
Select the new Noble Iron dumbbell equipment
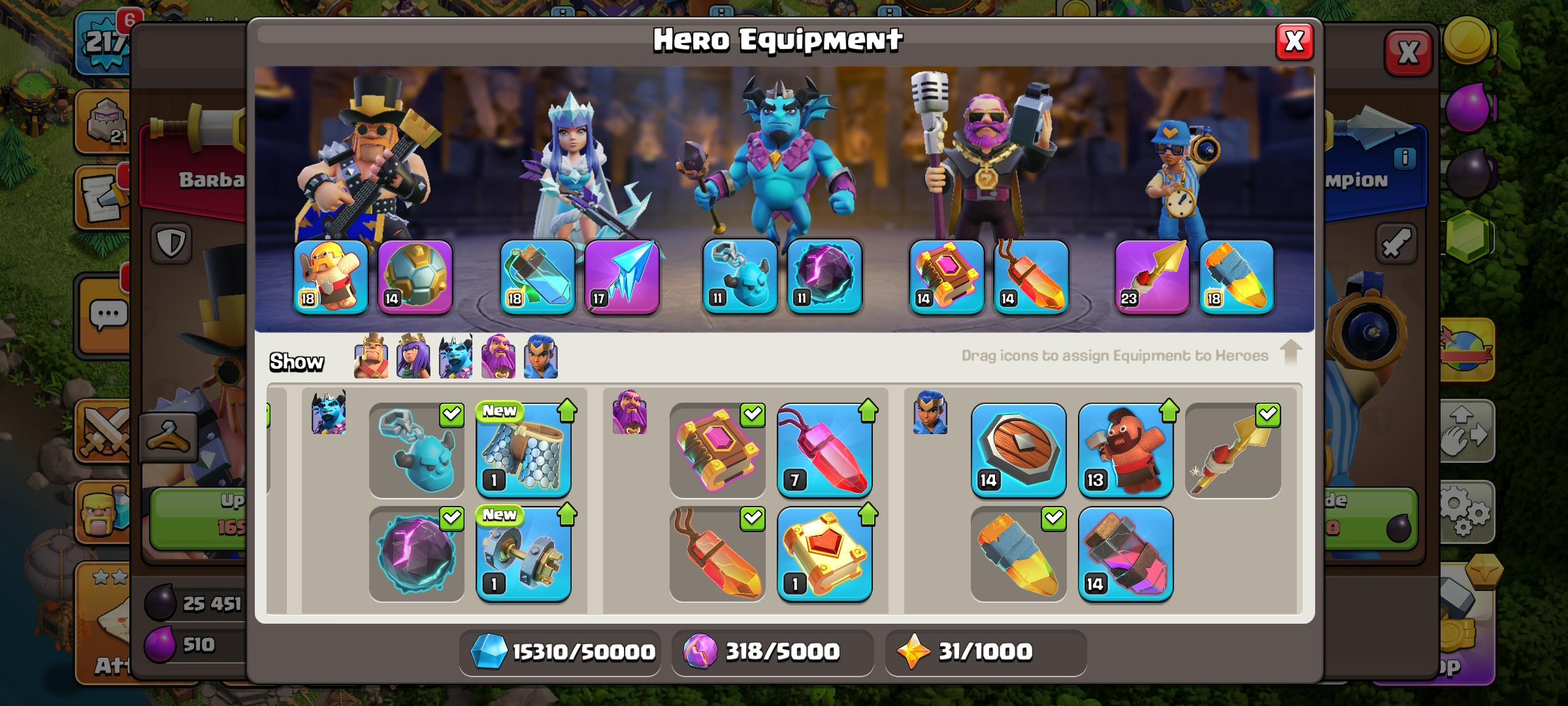523,554
